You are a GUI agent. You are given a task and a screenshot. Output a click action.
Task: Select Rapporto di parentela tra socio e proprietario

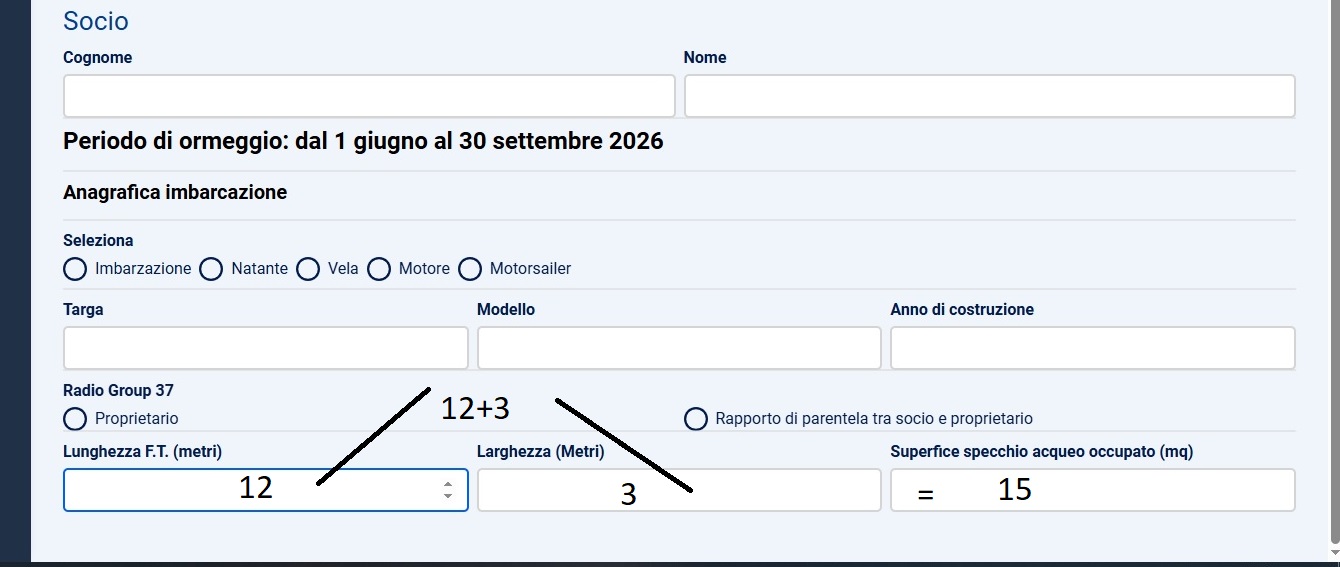(696, 418)
